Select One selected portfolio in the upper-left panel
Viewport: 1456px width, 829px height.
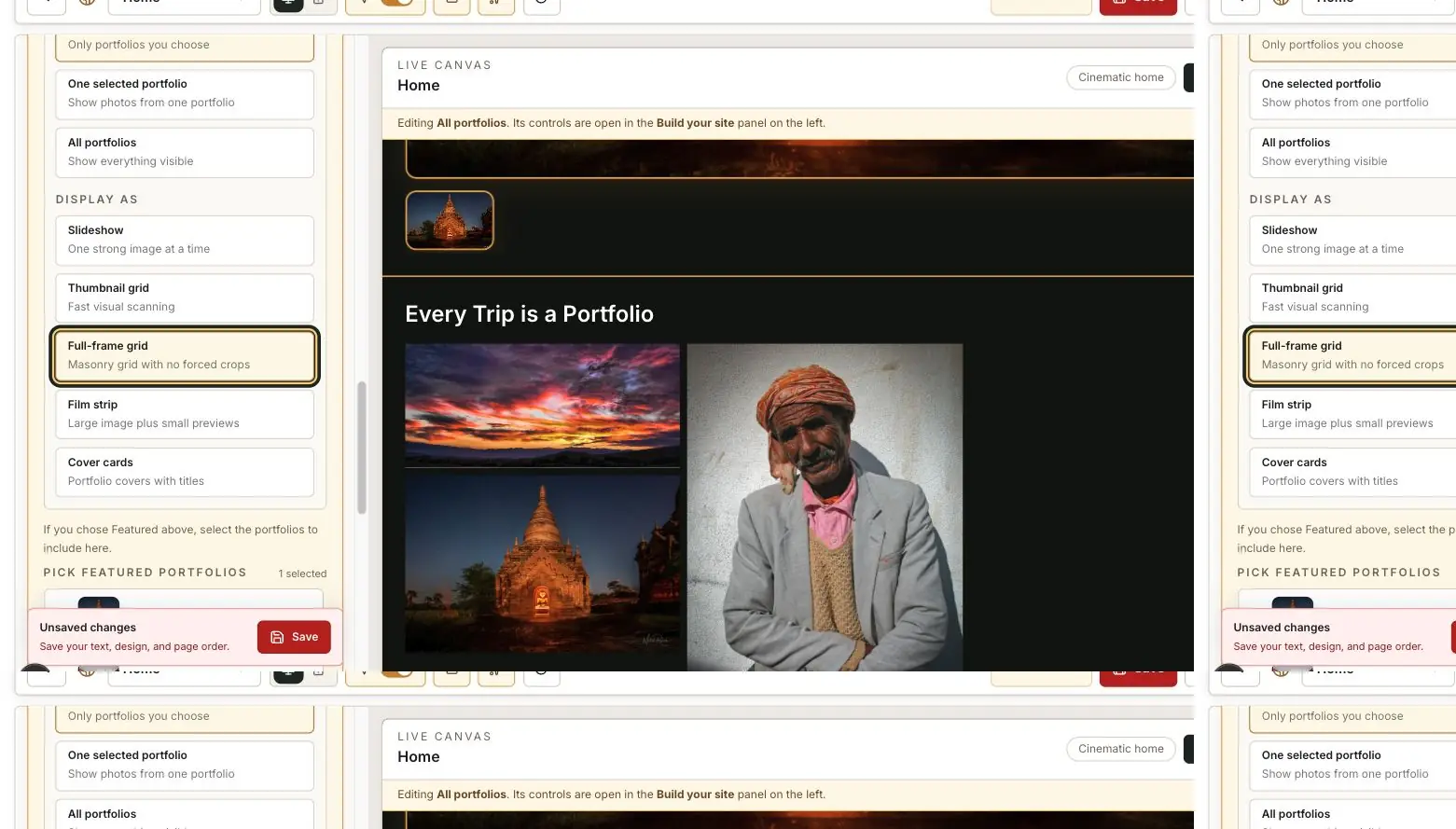[185, 93]
